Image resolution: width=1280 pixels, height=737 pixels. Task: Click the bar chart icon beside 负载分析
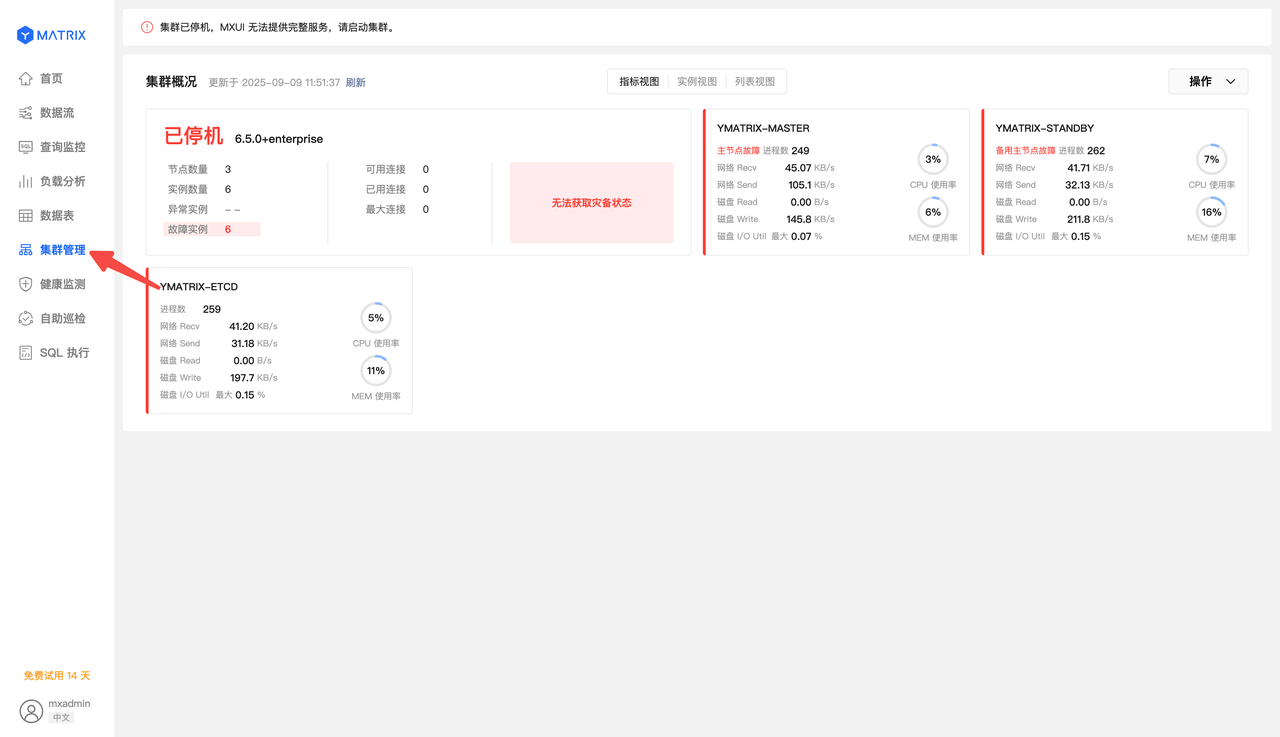(x=26, y=181)
